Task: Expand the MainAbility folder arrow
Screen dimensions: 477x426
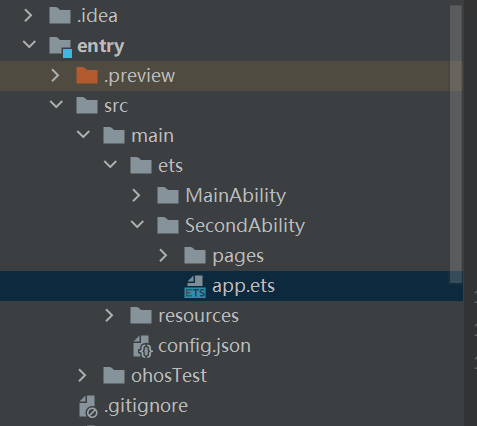Action: [x=136, y=196]
